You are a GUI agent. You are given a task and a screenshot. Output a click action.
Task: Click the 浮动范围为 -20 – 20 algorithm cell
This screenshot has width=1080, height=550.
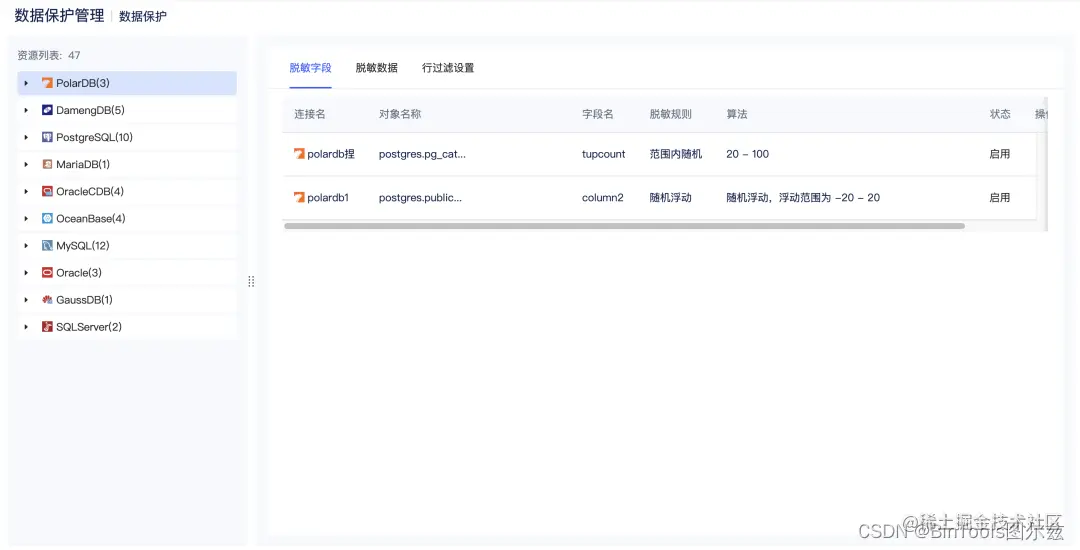pos(803,198)
